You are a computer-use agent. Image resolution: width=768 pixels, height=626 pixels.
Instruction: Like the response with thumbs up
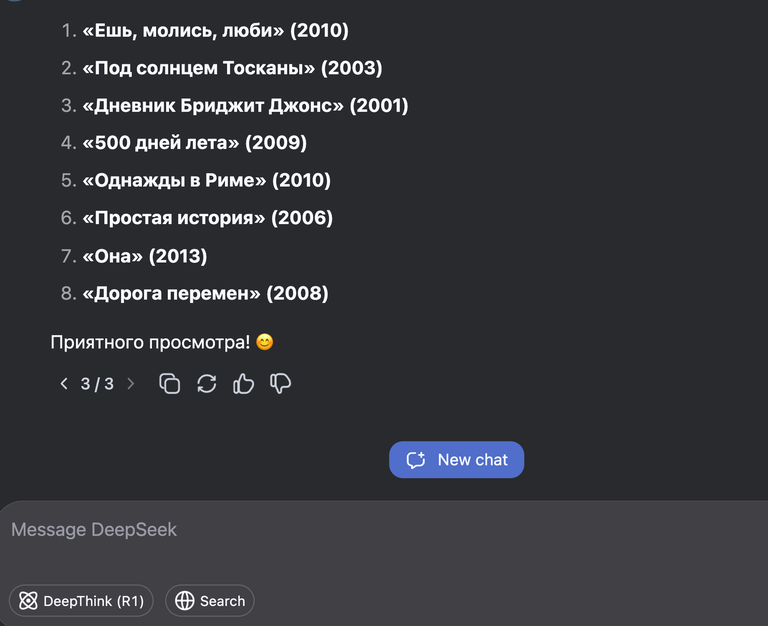pyautogui.click(x=243, y=383)
